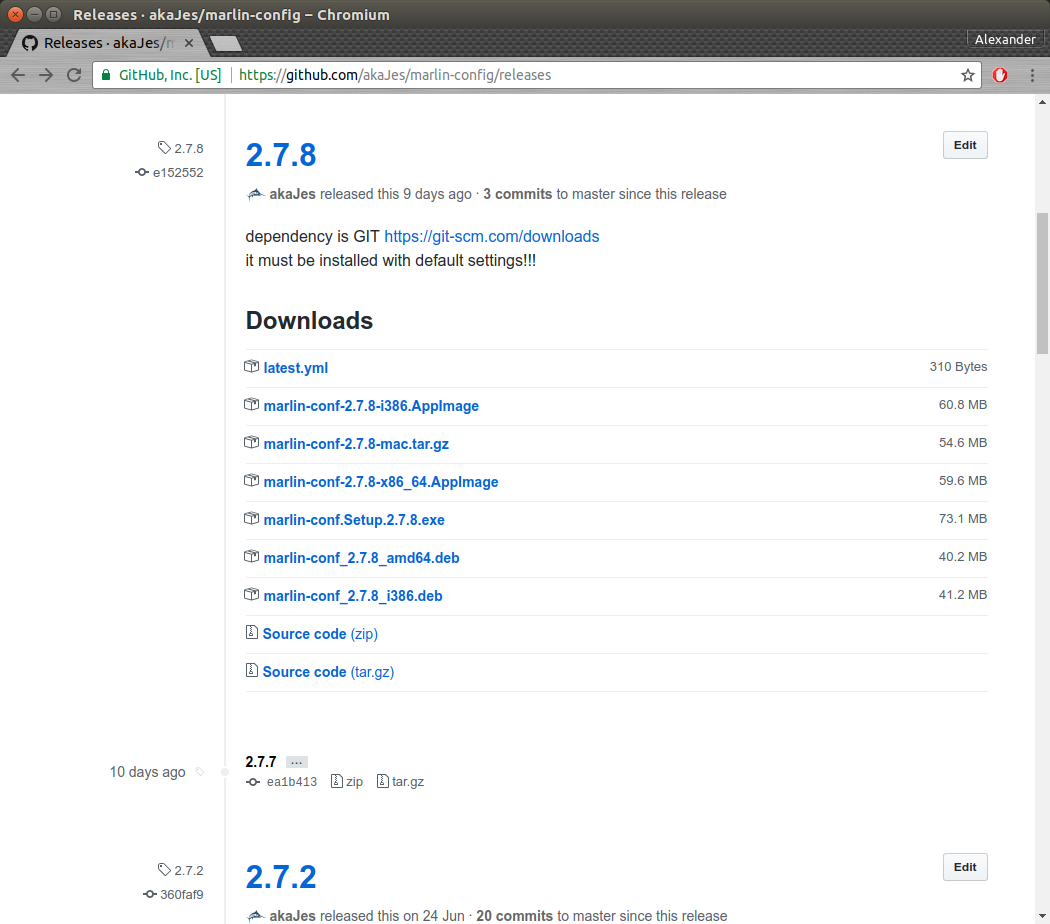
Task: Reload the page using the refresh icon
Action: 74,74
